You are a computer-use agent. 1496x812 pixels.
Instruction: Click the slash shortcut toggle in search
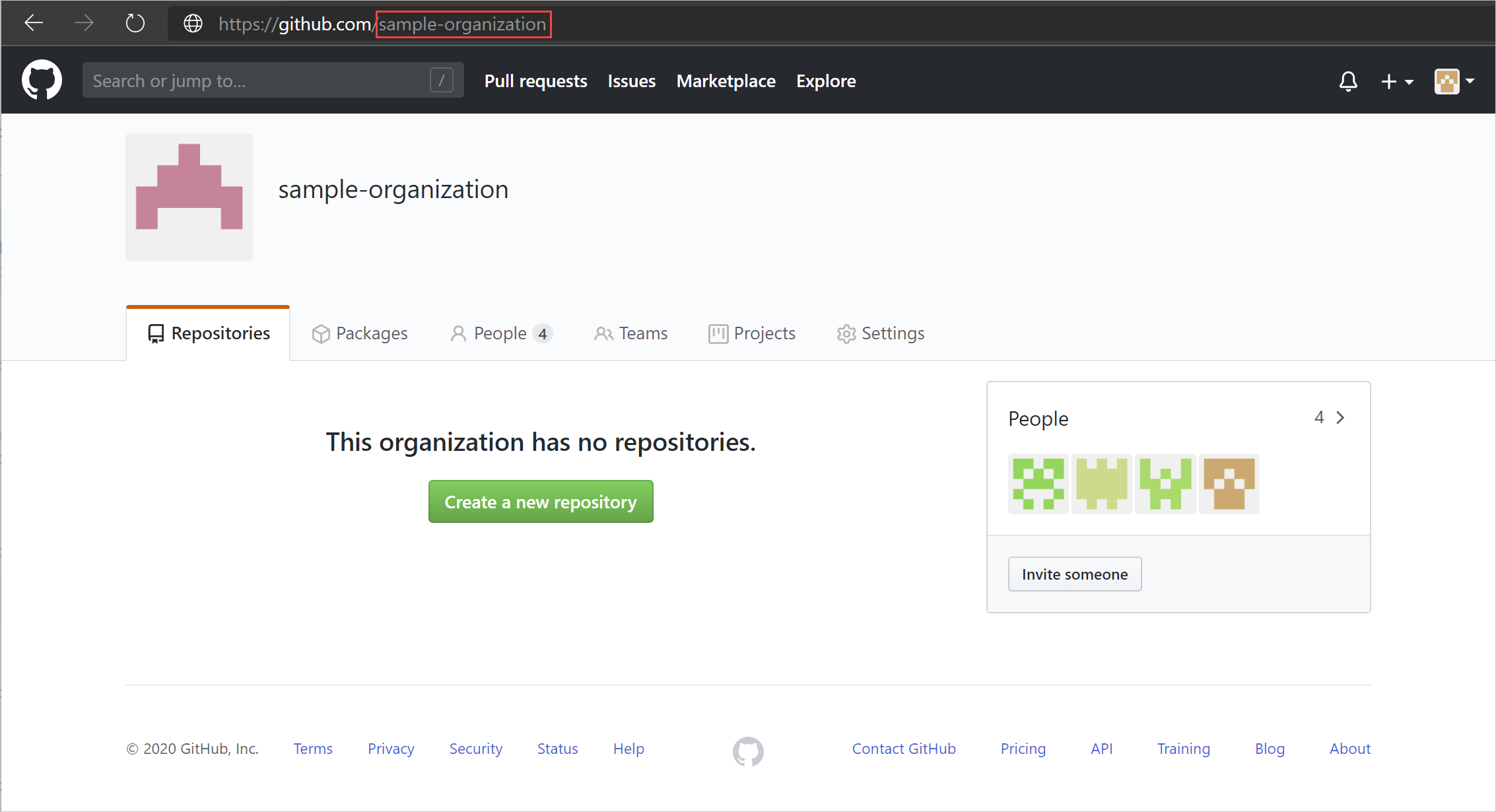tap(441, 82)
